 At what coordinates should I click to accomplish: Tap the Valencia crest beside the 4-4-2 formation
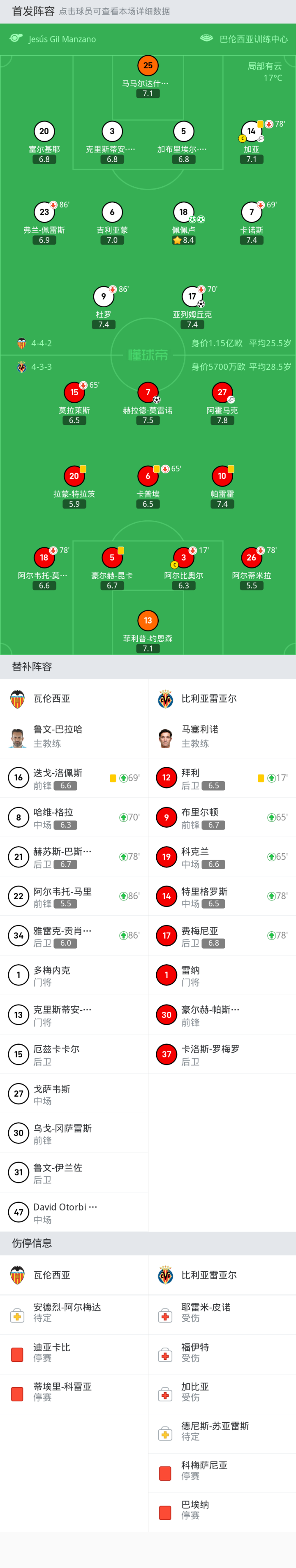tap(22, 343)
